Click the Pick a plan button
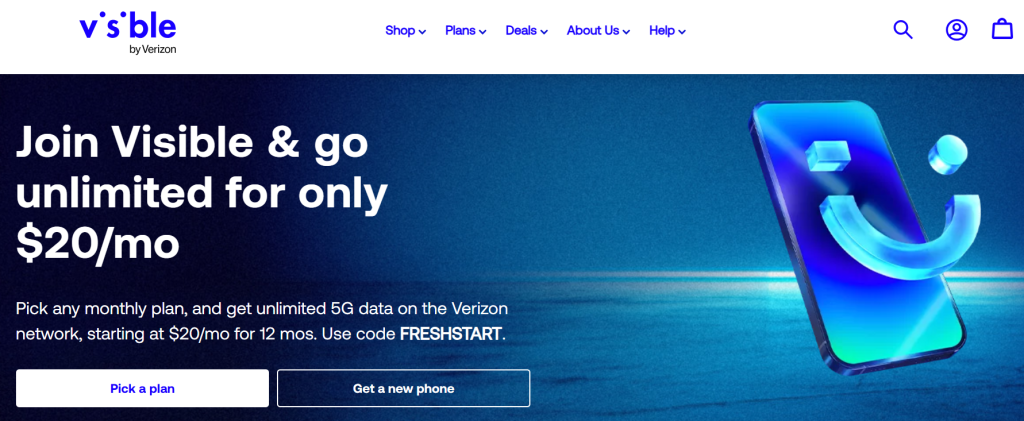Viewport: 1024px width, 421px height. pos(142,388)
